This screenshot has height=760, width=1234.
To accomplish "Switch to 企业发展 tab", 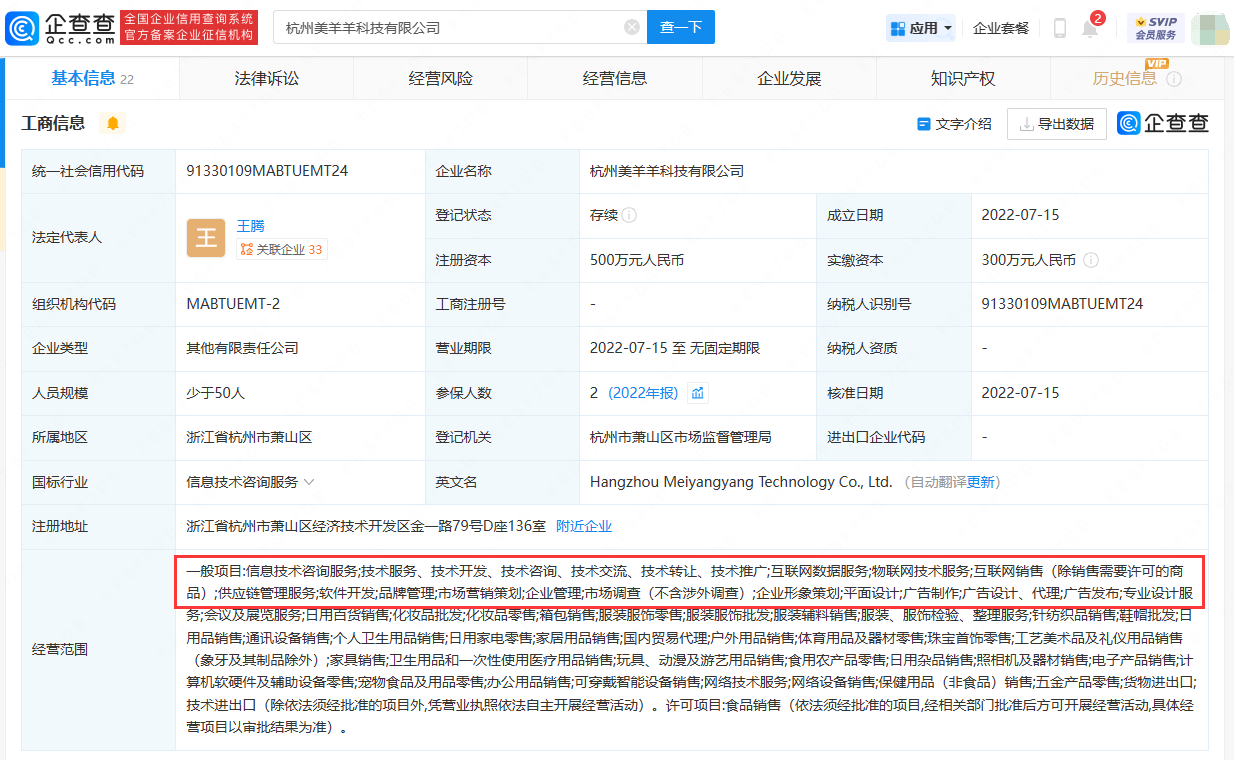I will (x=789, y=79).
